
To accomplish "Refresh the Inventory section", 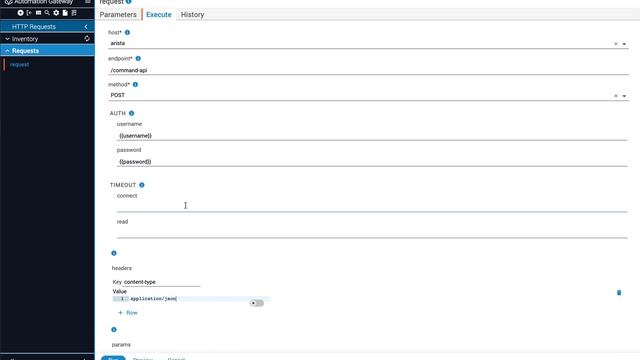I will coord(87,39).
